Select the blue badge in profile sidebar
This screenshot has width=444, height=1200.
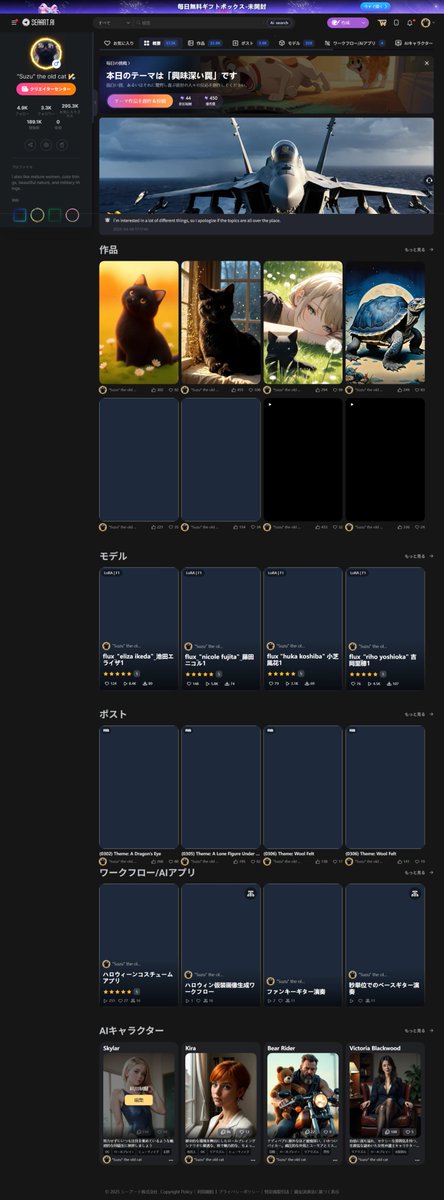point(19,214)
